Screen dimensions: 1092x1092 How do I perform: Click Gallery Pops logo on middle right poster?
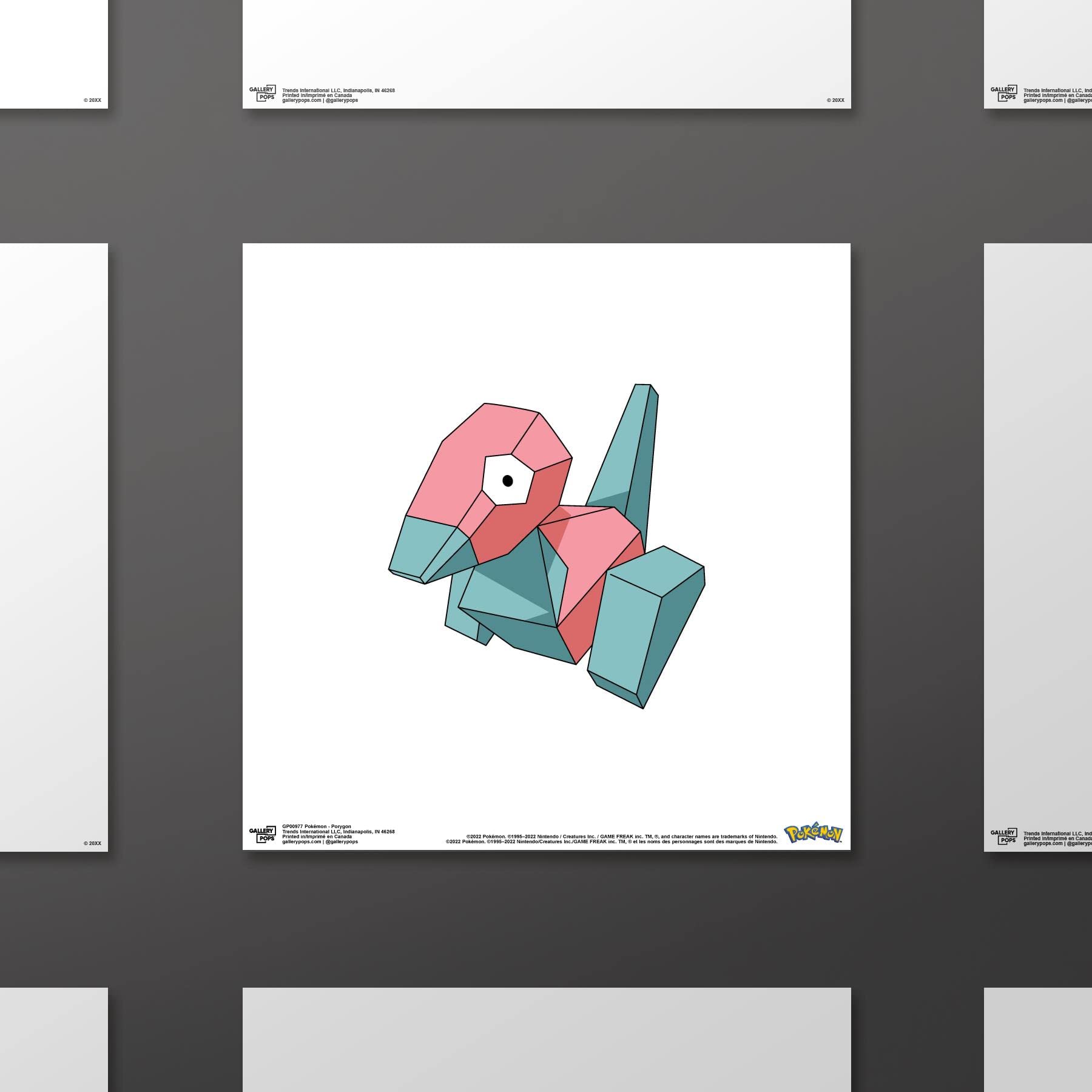(1003, 836)
